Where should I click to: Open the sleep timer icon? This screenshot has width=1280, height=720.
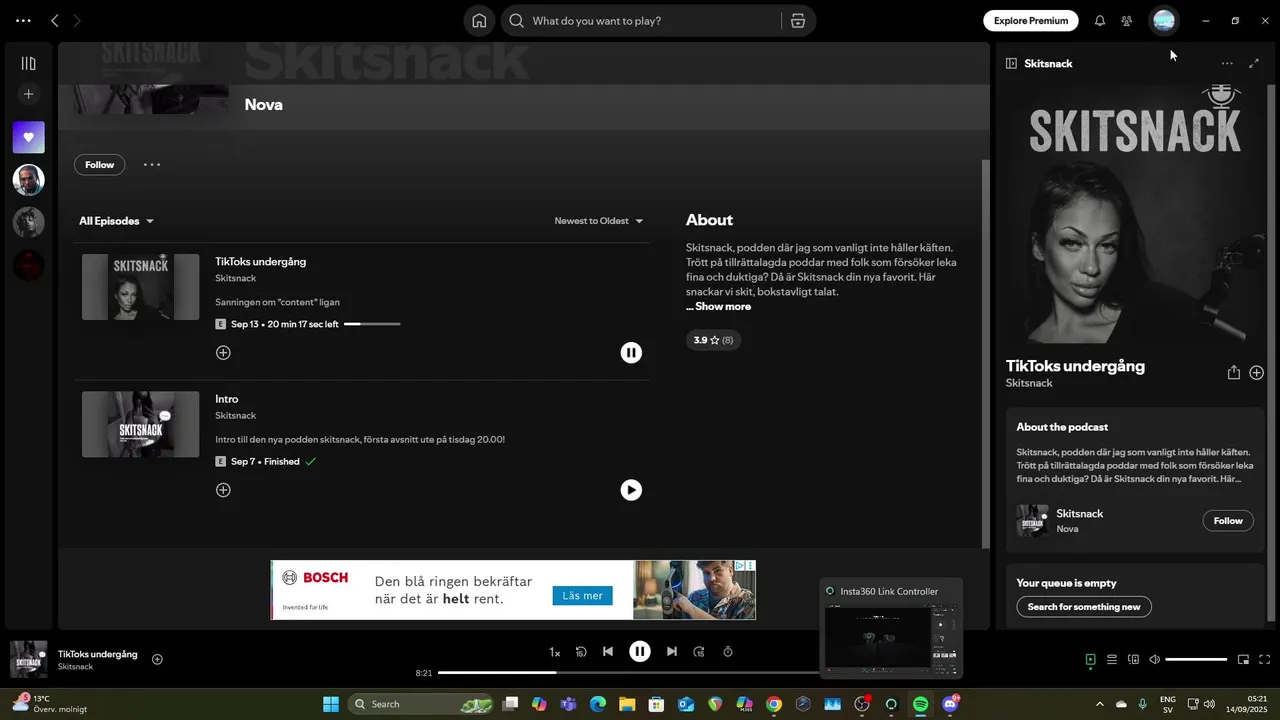coord(728,651)
